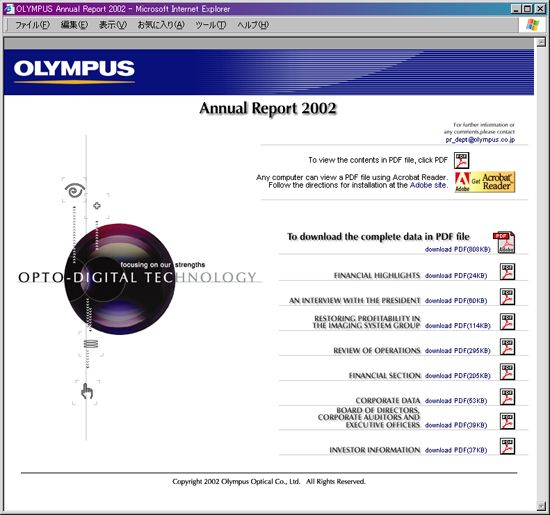
Task: Click the 'FINANCIAL HIGHLIGHTS' heading text
Action: click(x=377, y=275)
